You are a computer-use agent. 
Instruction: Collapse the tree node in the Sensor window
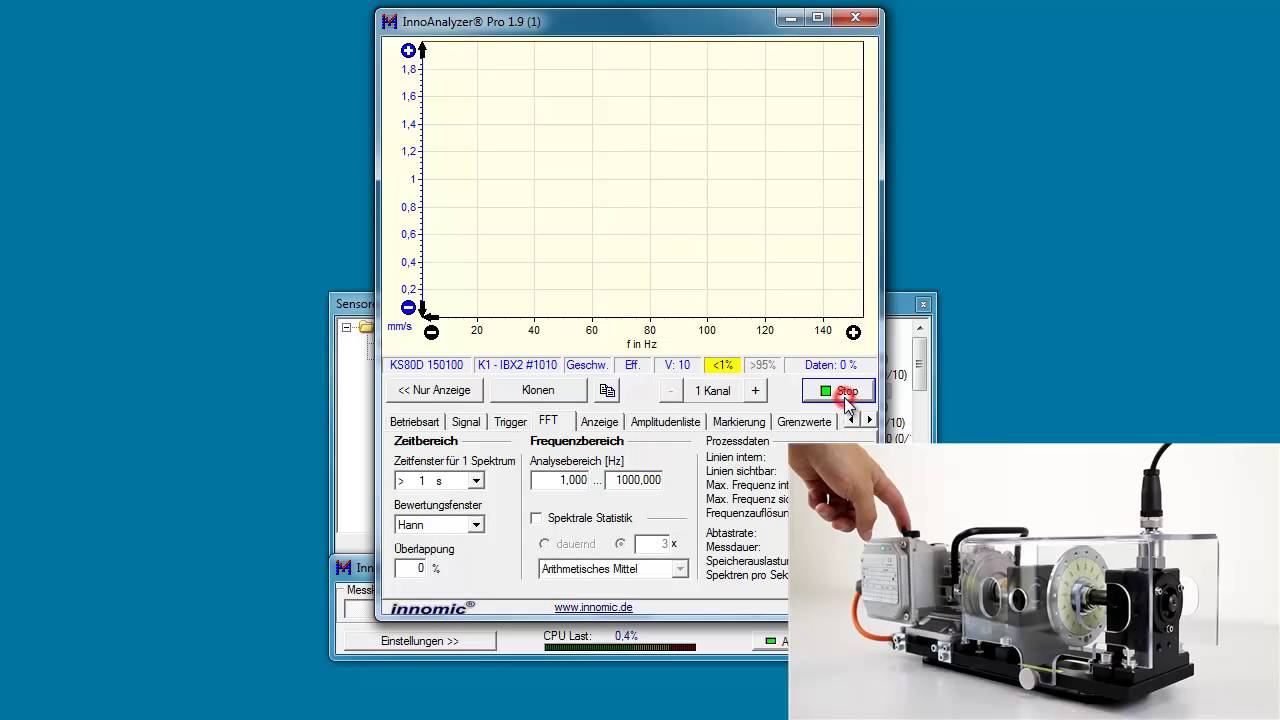pyautogui.click(x=346, y=327)
